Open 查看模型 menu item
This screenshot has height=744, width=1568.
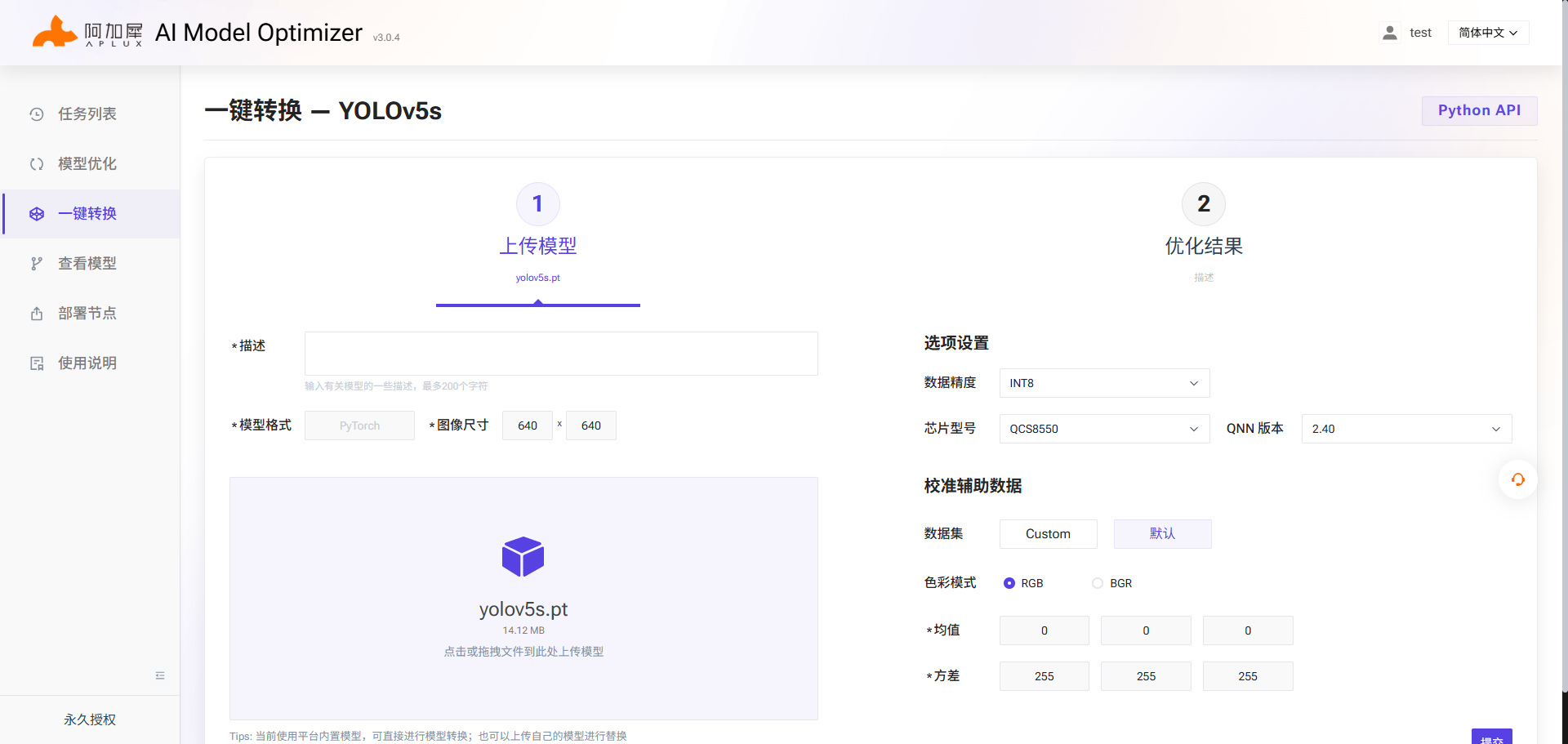[90, 264]
